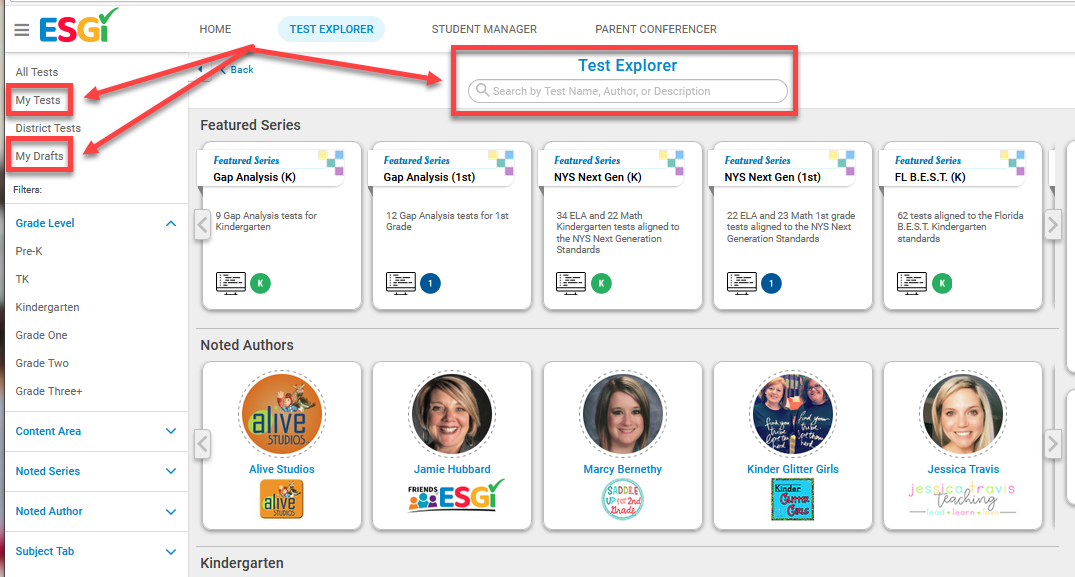Click the test search input field

[x=627, y=91]
